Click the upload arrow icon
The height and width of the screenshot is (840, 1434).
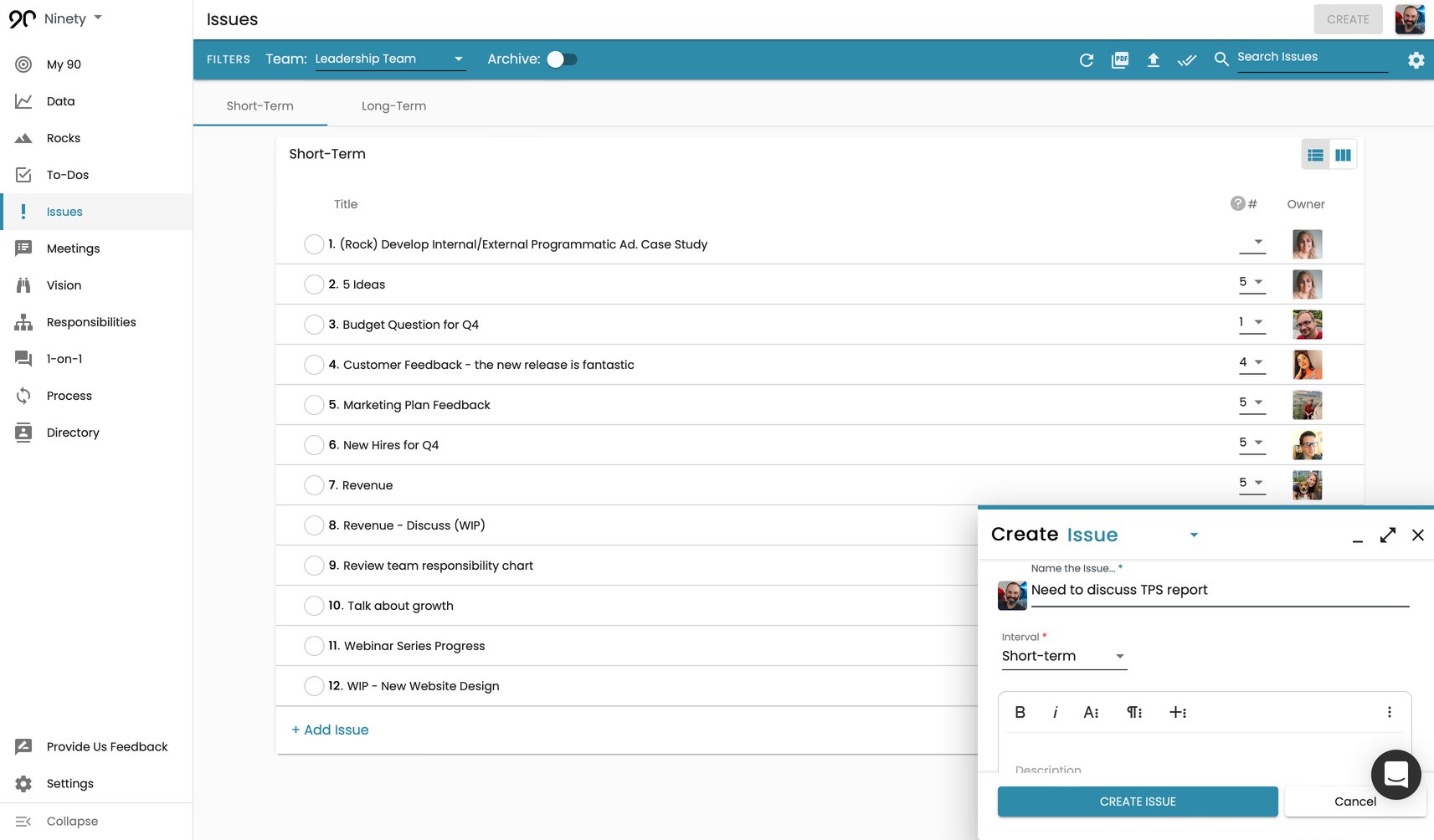point(1153,59)
